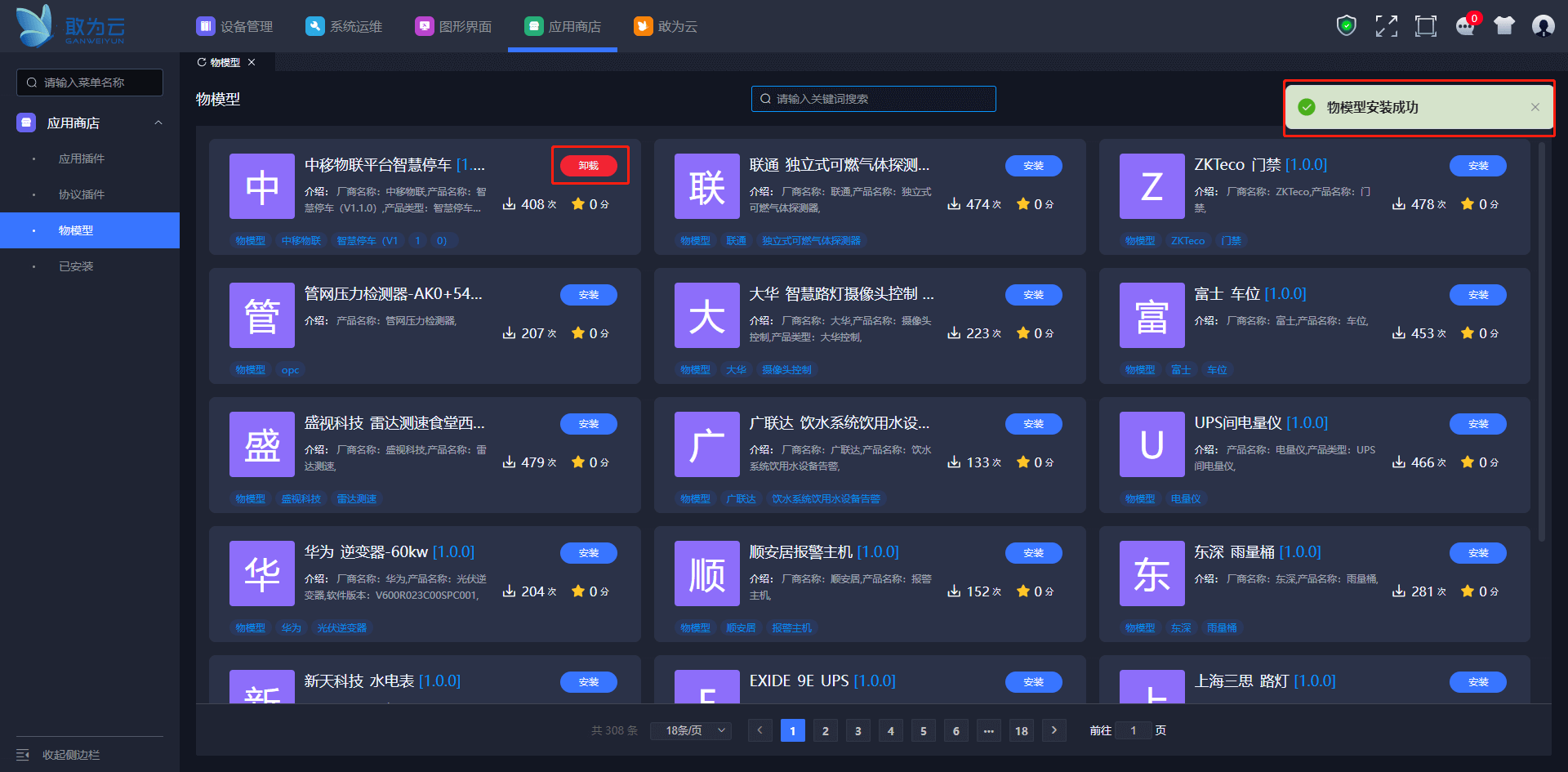
Task: Click the 富 thumbnail of 富士 车位
Action: [1152, 315]
